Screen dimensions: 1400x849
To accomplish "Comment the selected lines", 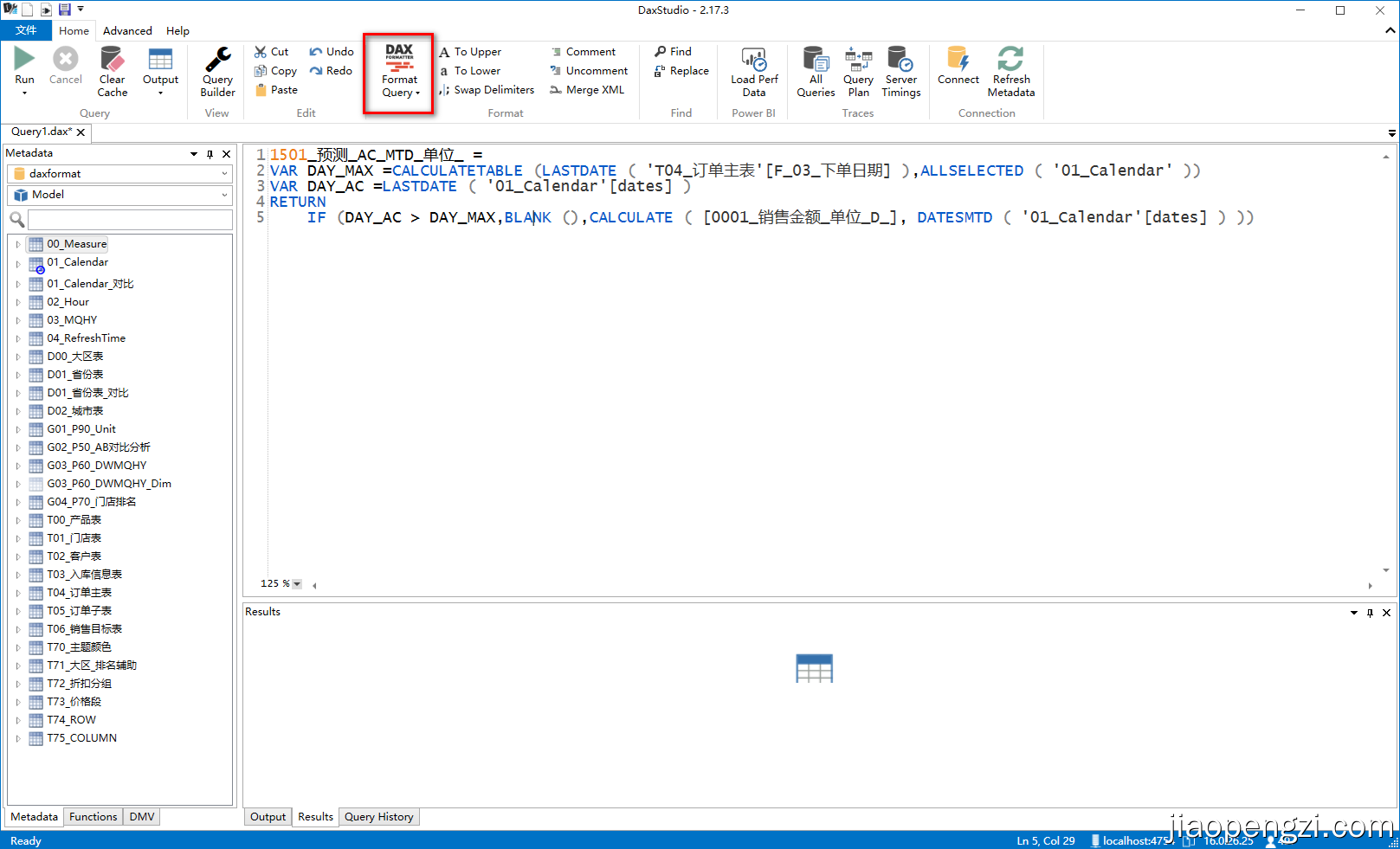I will click(x=583, y=52).
